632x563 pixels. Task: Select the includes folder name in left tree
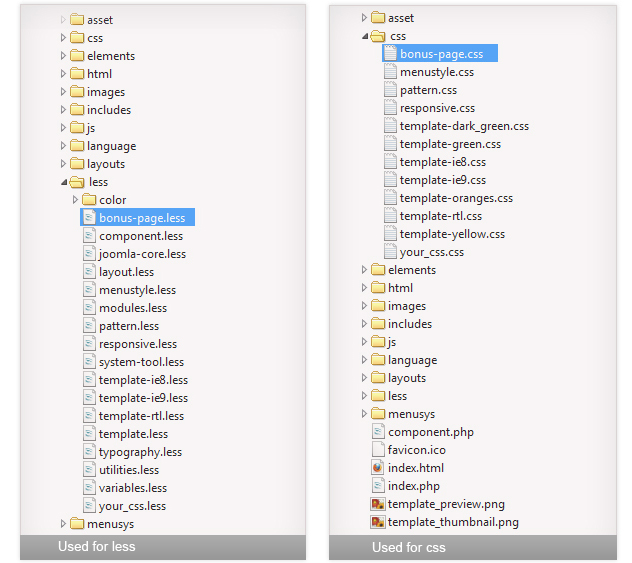pos(109,110)
